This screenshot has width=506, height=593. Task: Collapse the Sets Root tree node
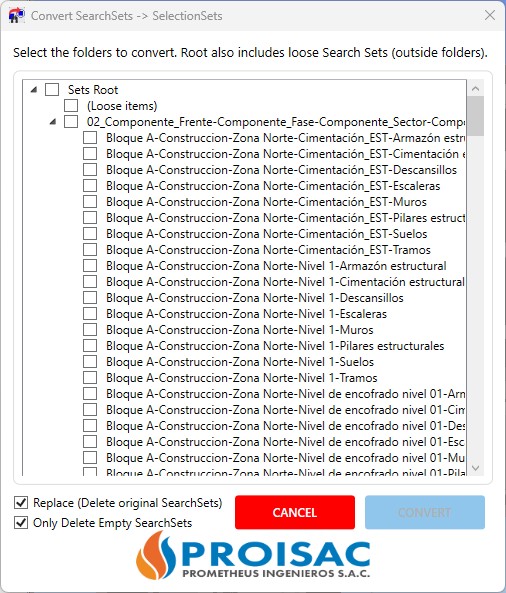tap(34, 90)
